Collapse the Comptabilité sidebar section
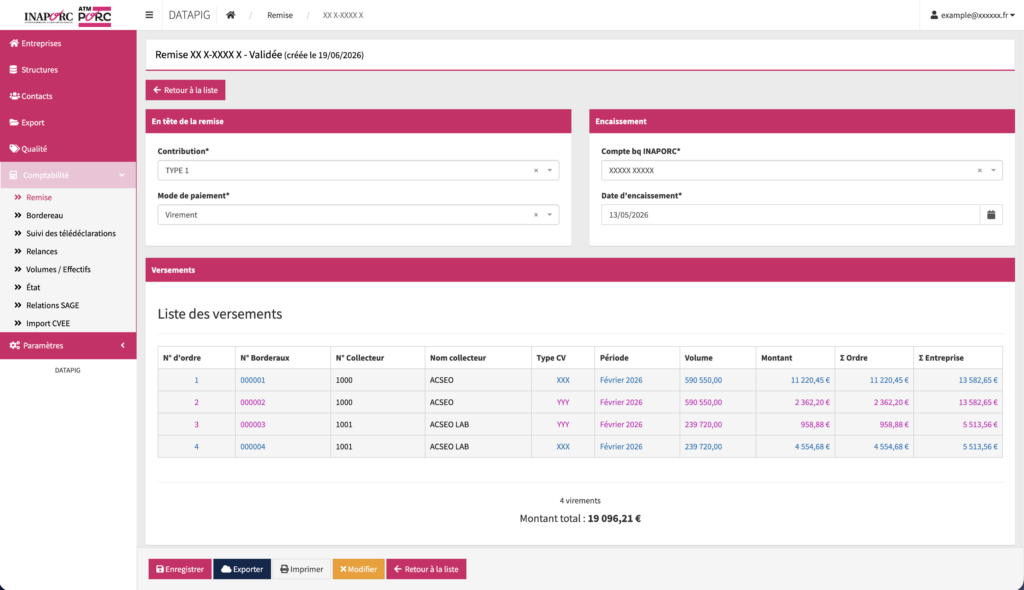Screen dimensions: 1024x590 coord(68,175)
